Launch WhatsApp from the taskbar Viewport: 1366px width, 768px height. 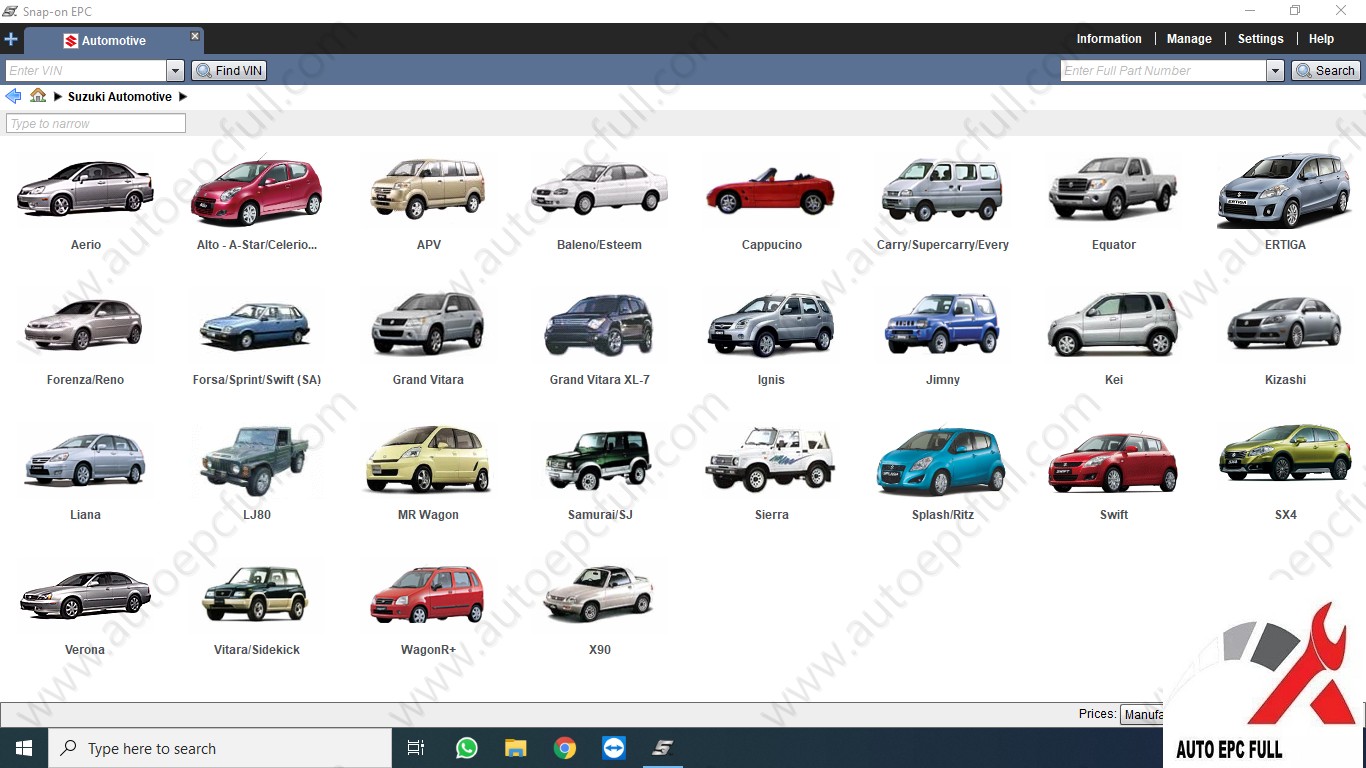point(466,748)
